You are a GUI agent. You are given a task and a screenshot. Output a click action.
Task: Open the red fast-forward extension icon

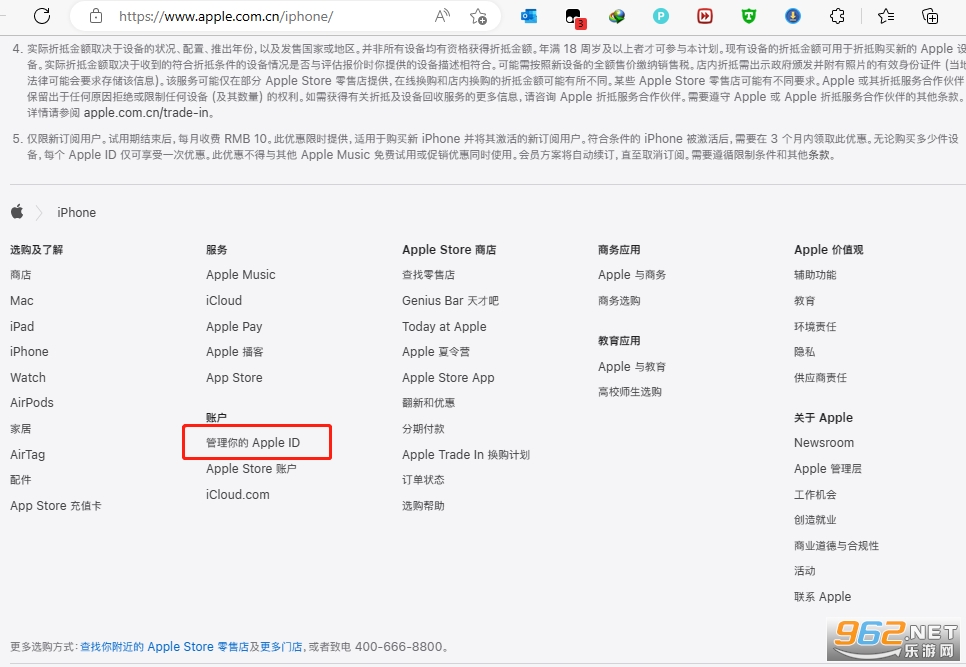pos(704,16)
